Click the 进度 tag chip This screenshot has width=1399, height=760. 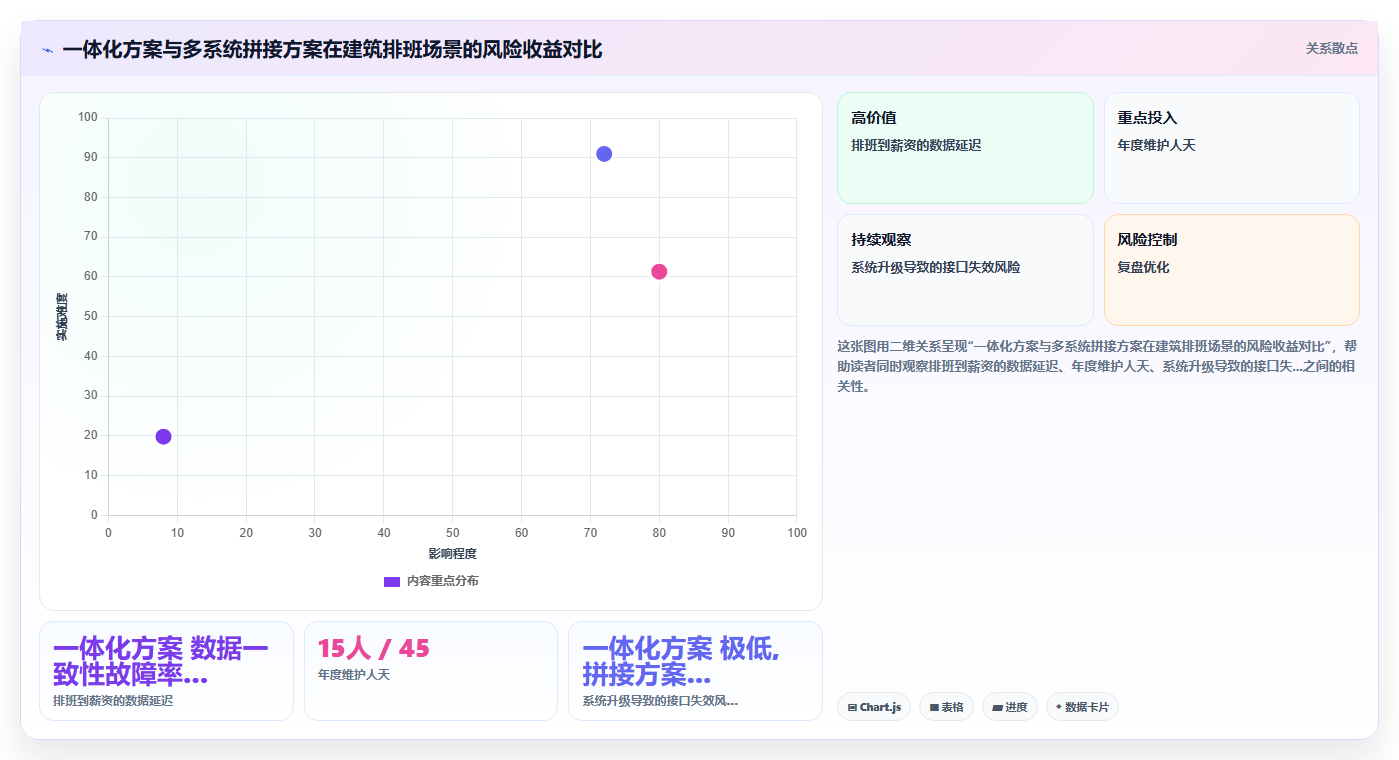(x=1009, y=707)
